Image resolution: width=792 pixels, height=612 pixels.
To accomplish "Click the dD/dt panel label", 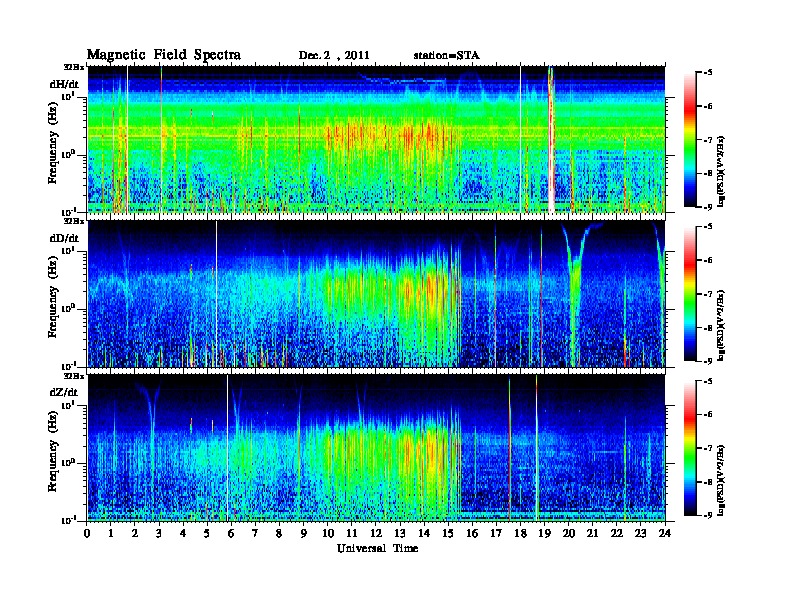I will click(x=64, y=238).
